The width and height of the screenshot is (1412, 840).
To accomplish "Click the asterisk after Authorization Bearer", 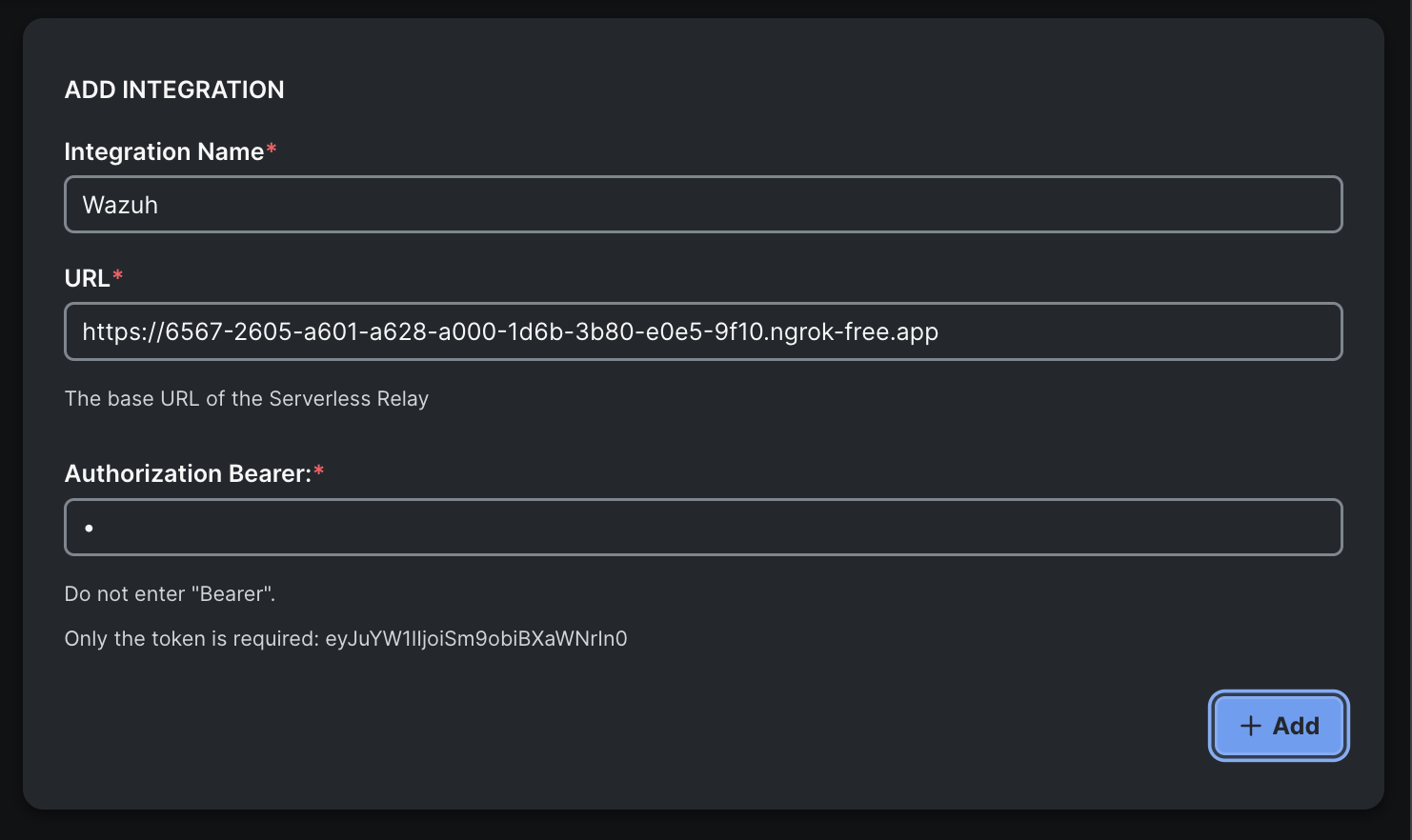I will point(319,471).
